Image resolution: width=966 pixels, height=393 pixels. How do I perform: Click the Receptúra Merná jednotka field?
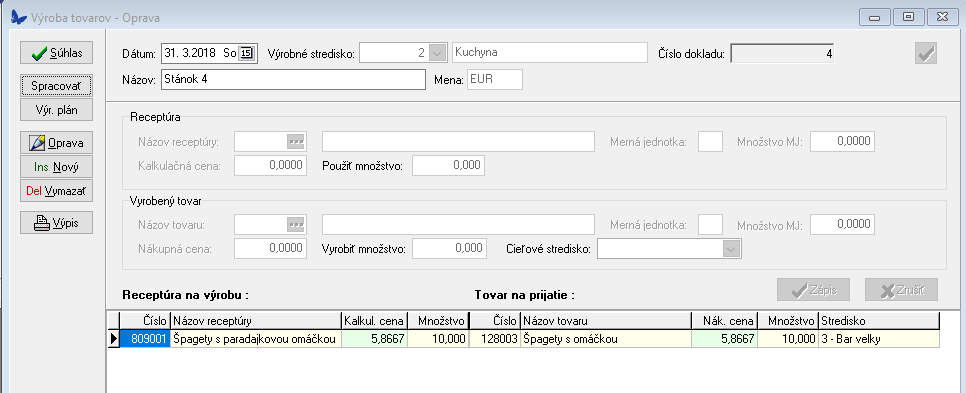(710, 142)
